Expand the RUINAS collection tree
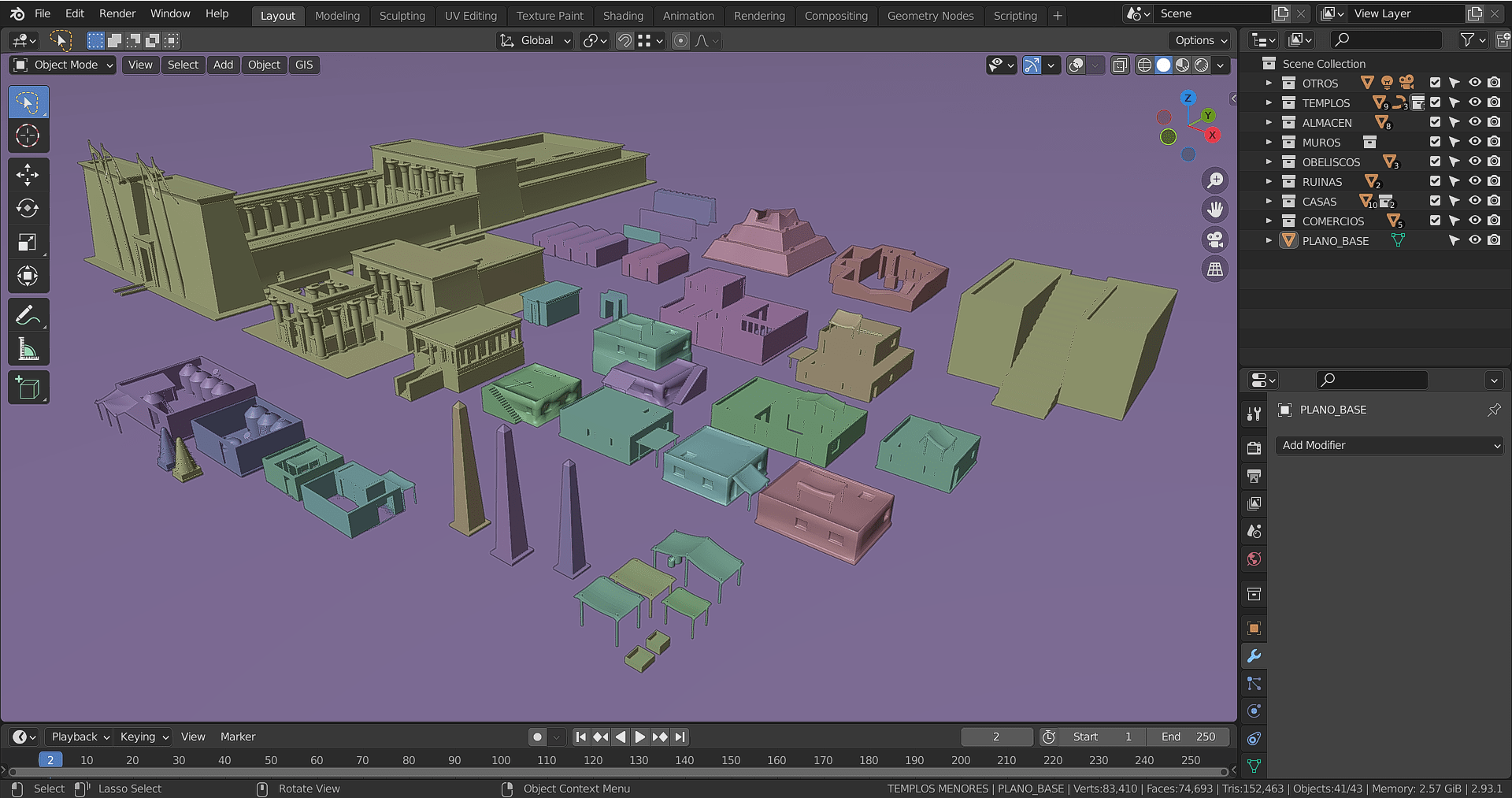Screen dimensions: 1512x798 (1268, 181)
